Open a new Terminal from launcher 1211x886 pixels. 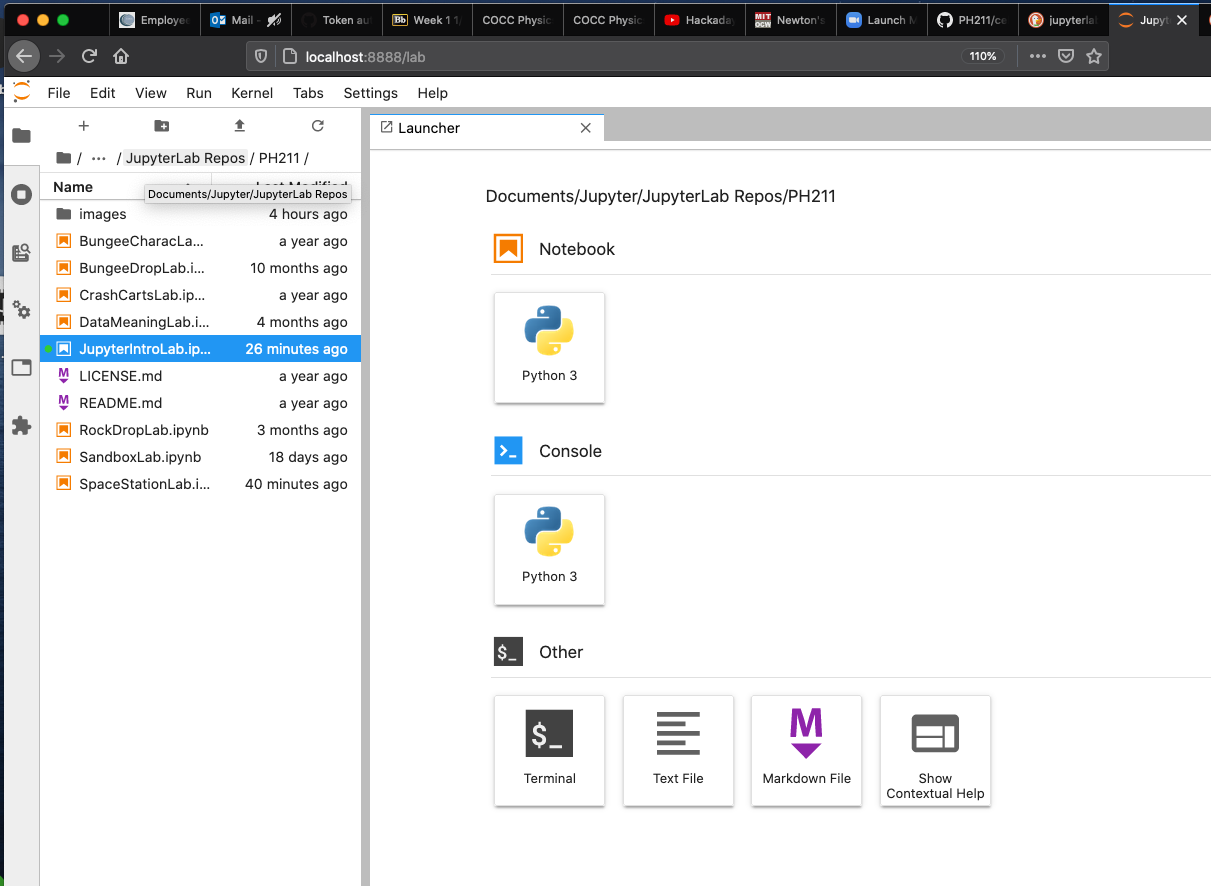[x=549, y=750]
